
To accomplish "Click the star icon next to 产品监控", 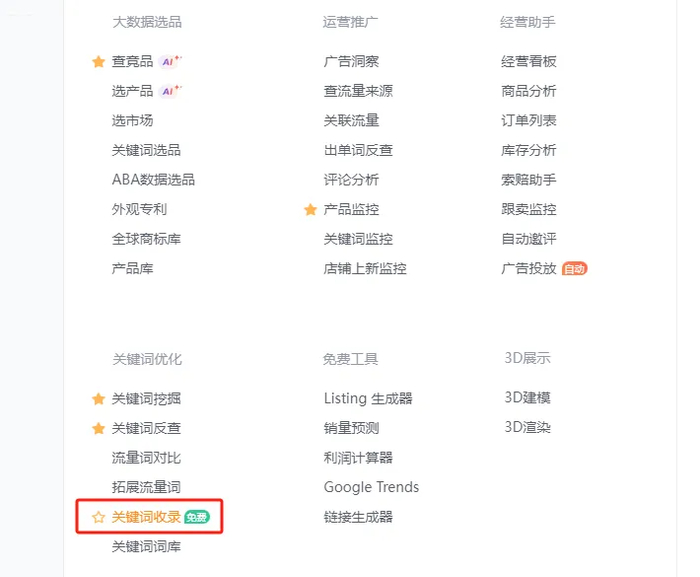I will [310, 210].
